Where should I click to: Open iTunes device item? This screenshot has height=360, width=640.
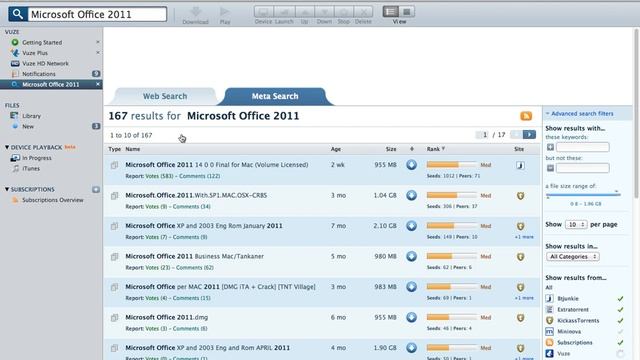pyautogui.click(x=31, y=169)
